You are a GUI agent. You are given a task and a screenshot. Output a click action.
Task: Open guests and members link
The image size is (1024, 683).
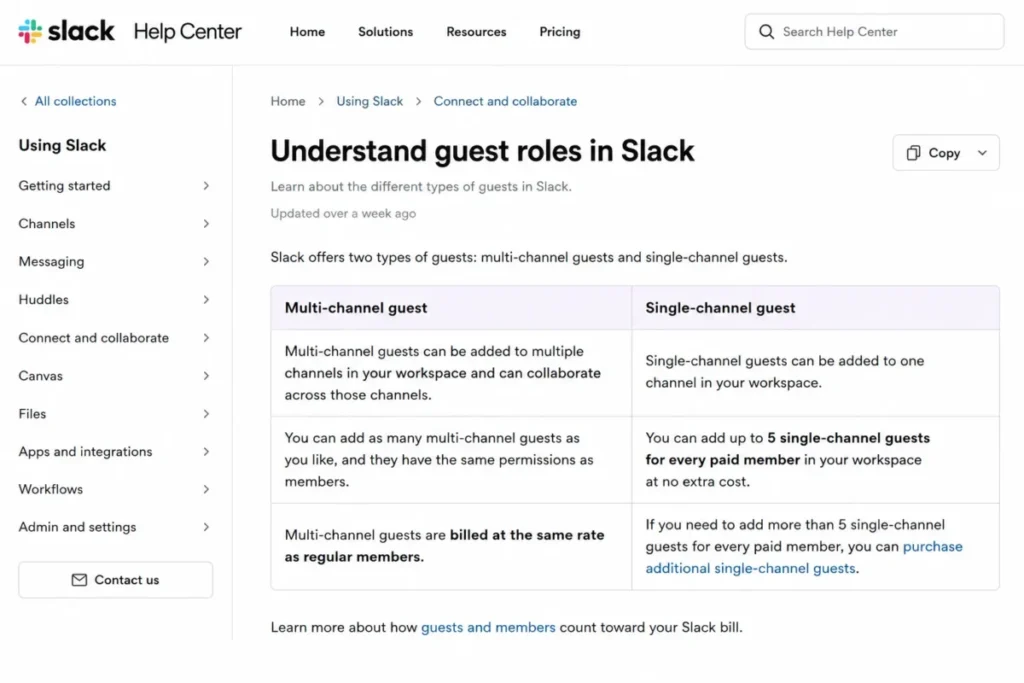(488, 627)
